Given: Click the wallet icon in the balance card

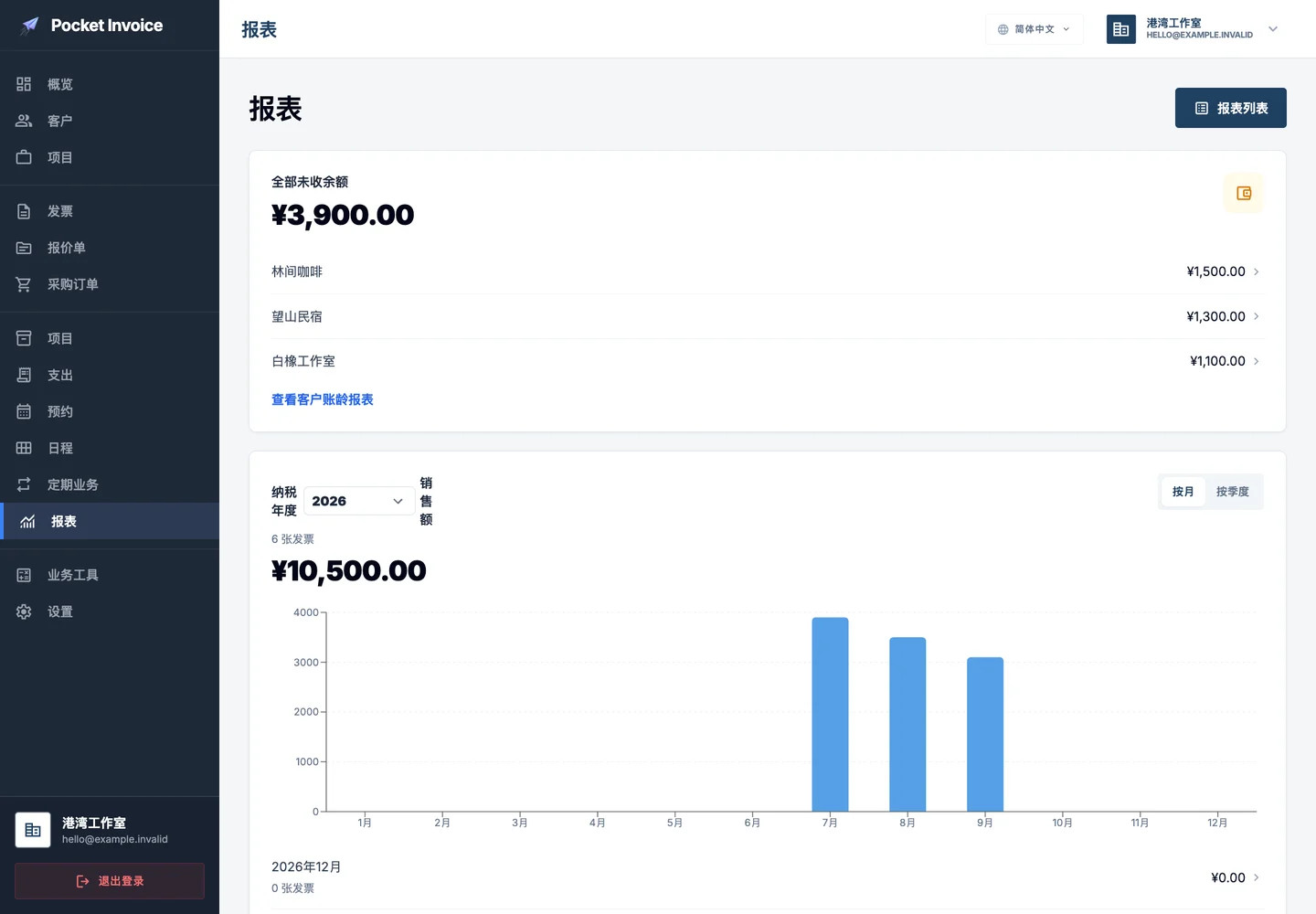Looking at the screenshot, I should 1244,193.
